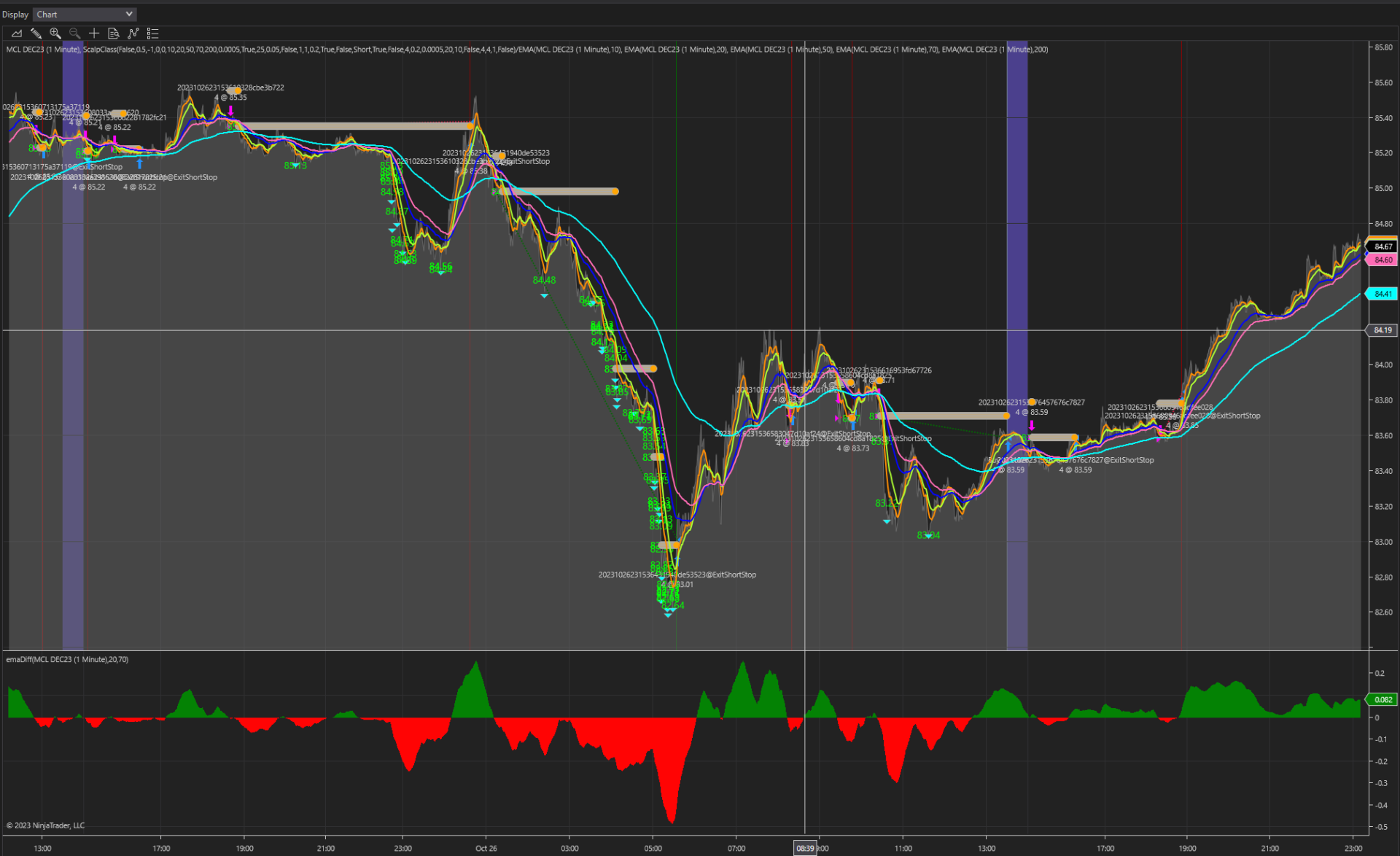Click the zoom out magnifier icon
Screen dimensions: 1400x856
(x=74, y=34)
